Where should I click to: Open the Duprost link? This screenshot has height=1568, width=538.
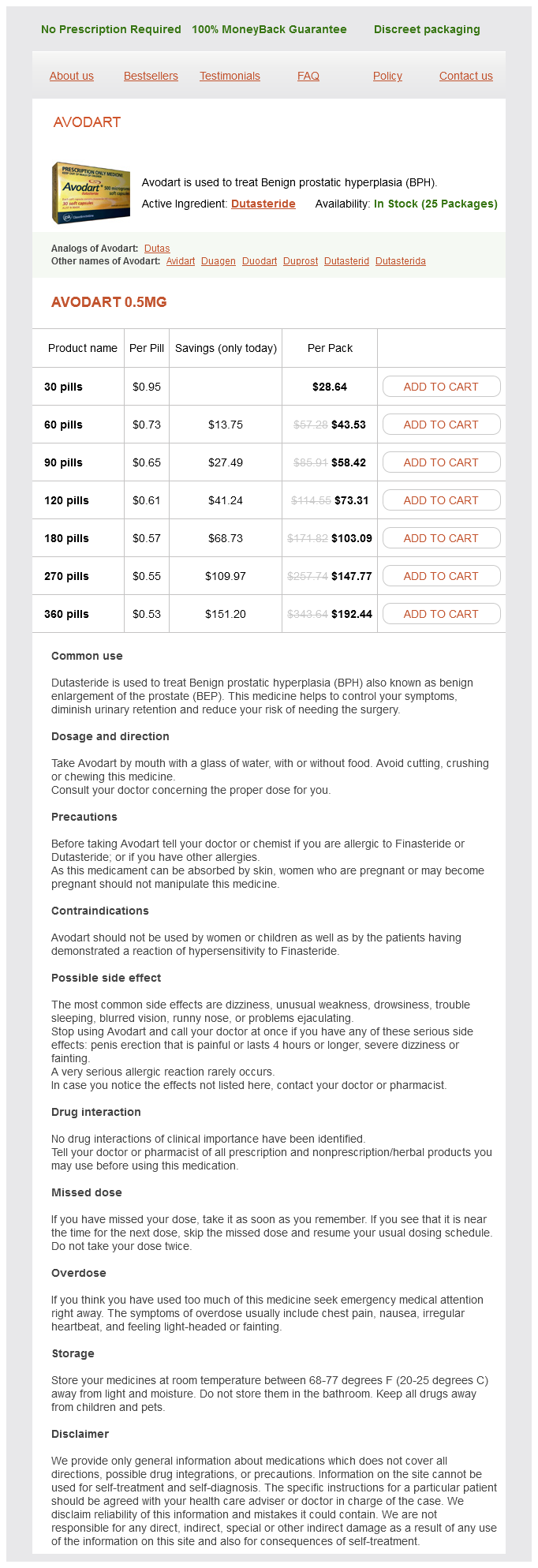click(301, 261)
